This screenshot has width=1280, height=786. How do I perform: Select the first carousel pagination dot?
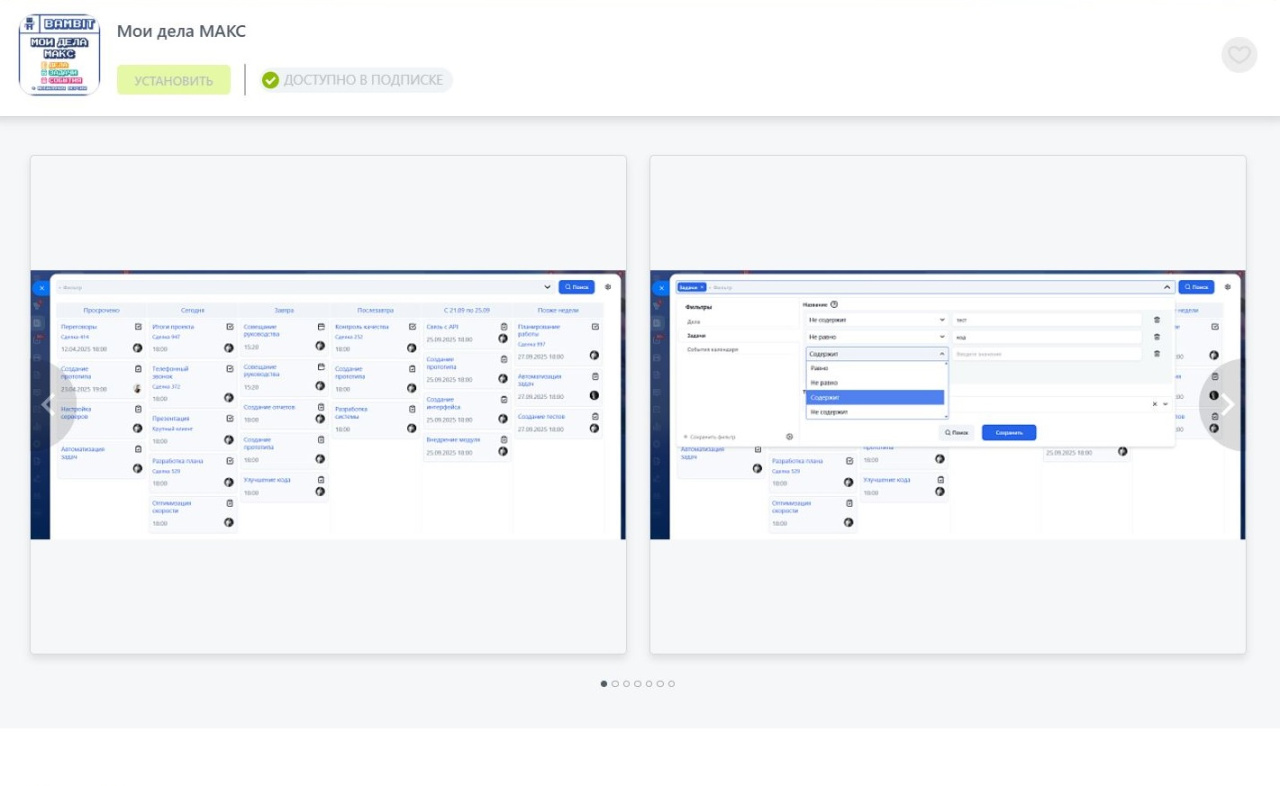pos(604,684)
